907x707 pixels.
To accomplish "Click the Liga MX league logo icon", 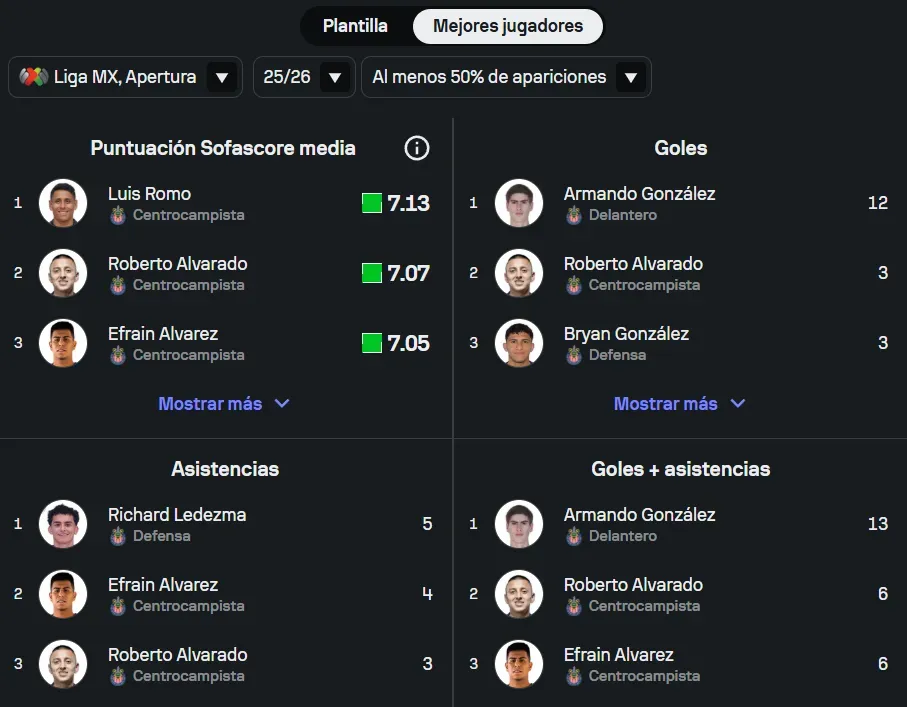I will pyautogui.click(x=34, y=77).
